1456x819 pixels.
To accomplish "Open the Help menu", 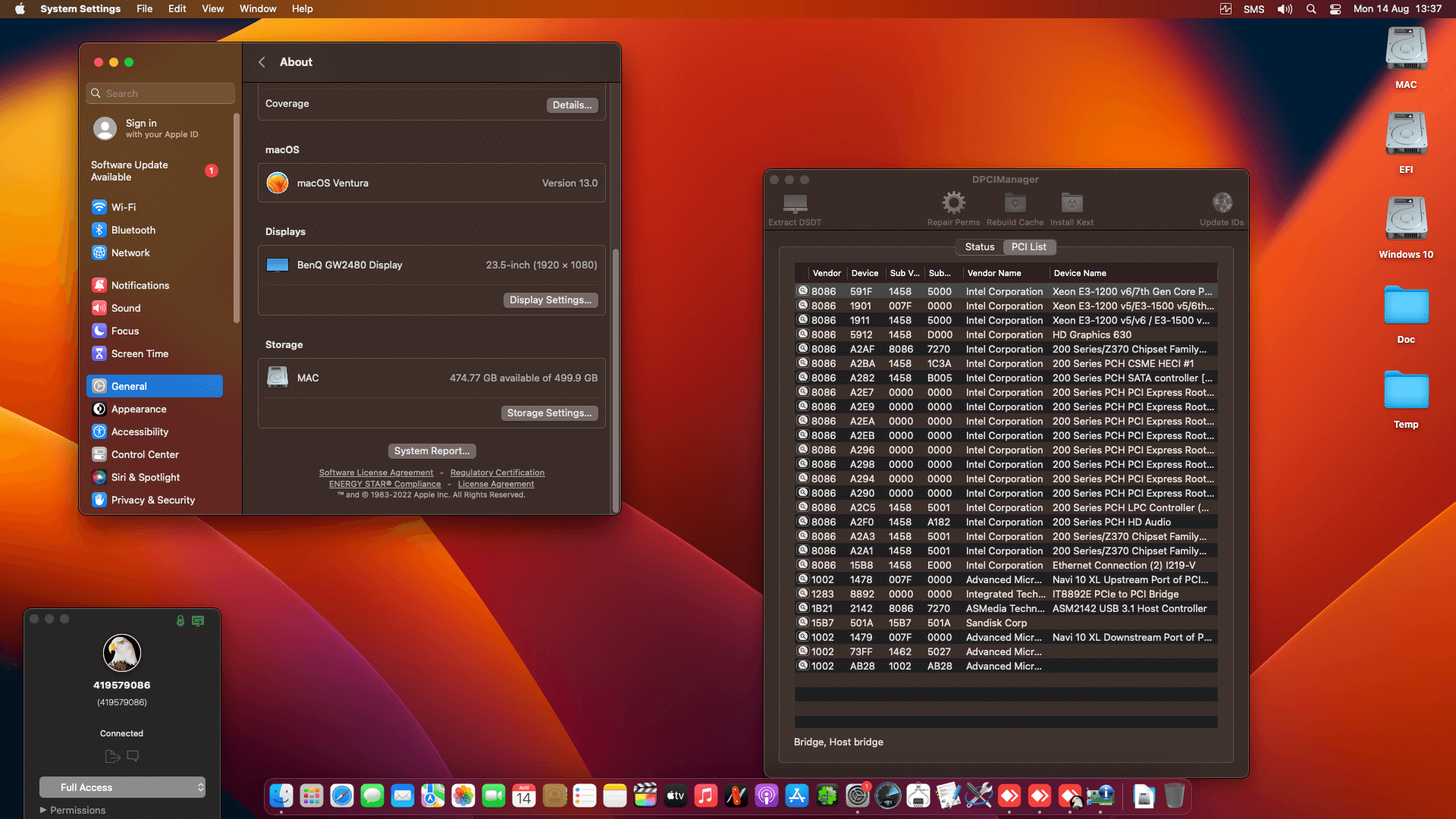I will coord(303,9).
